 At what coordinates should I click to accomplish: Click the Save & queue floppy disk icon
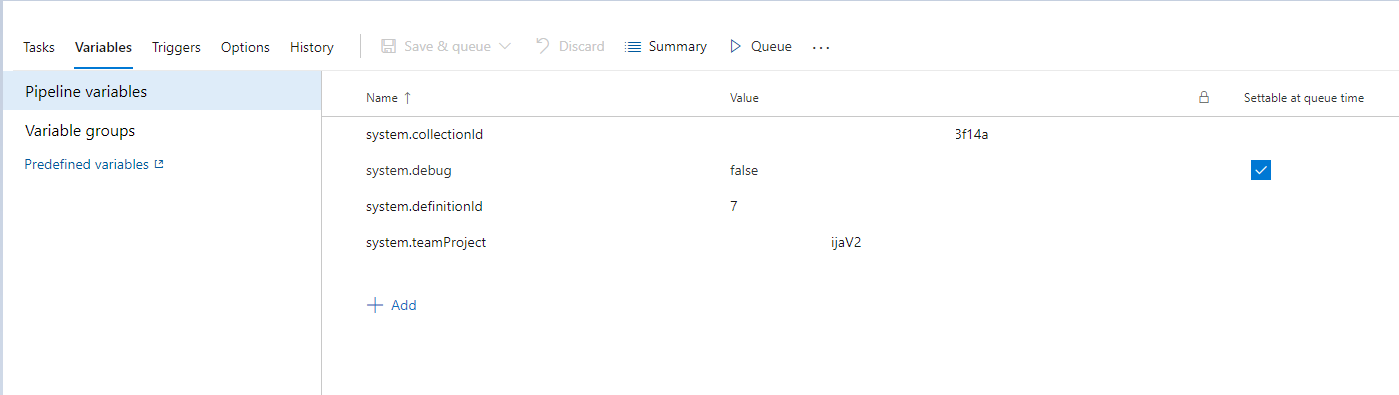388,46
